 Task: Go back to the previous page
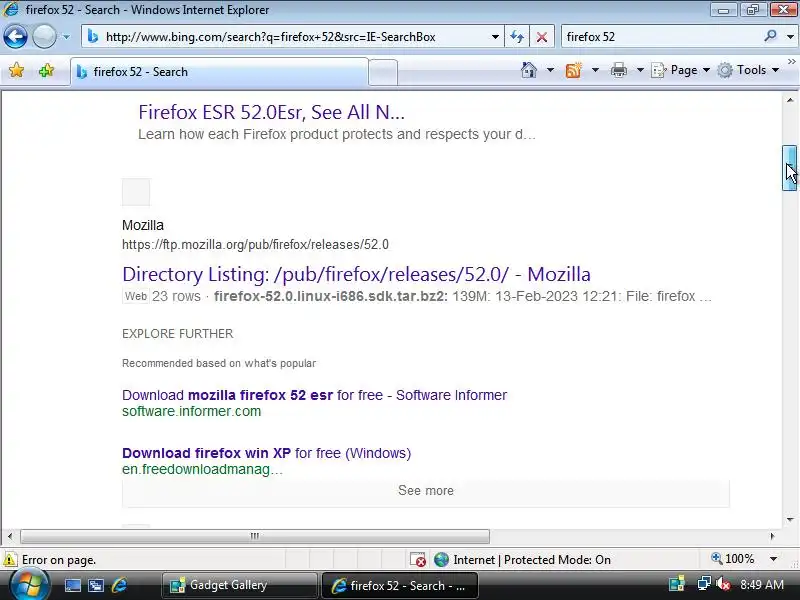pos(15,37)
